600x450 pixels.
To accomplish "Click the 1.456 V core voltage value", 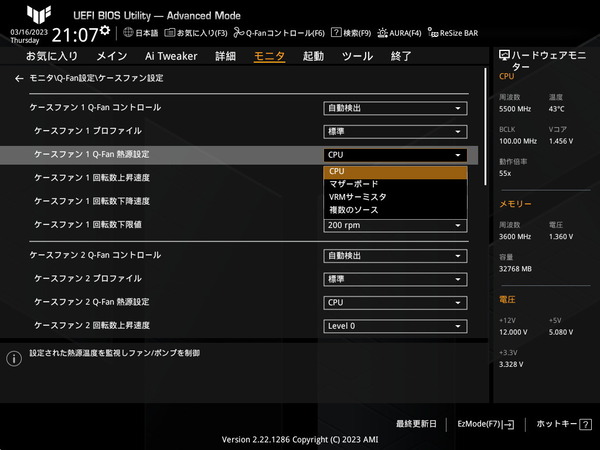I will (x=561, y=141).
